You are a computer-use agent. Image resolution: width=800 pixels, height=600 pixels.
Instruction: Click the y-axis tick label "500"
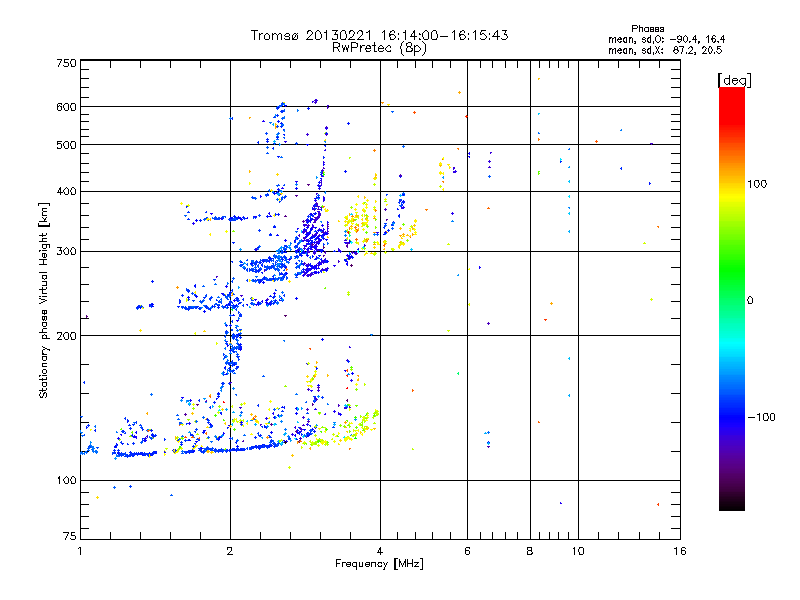click(x=66, y=145)
